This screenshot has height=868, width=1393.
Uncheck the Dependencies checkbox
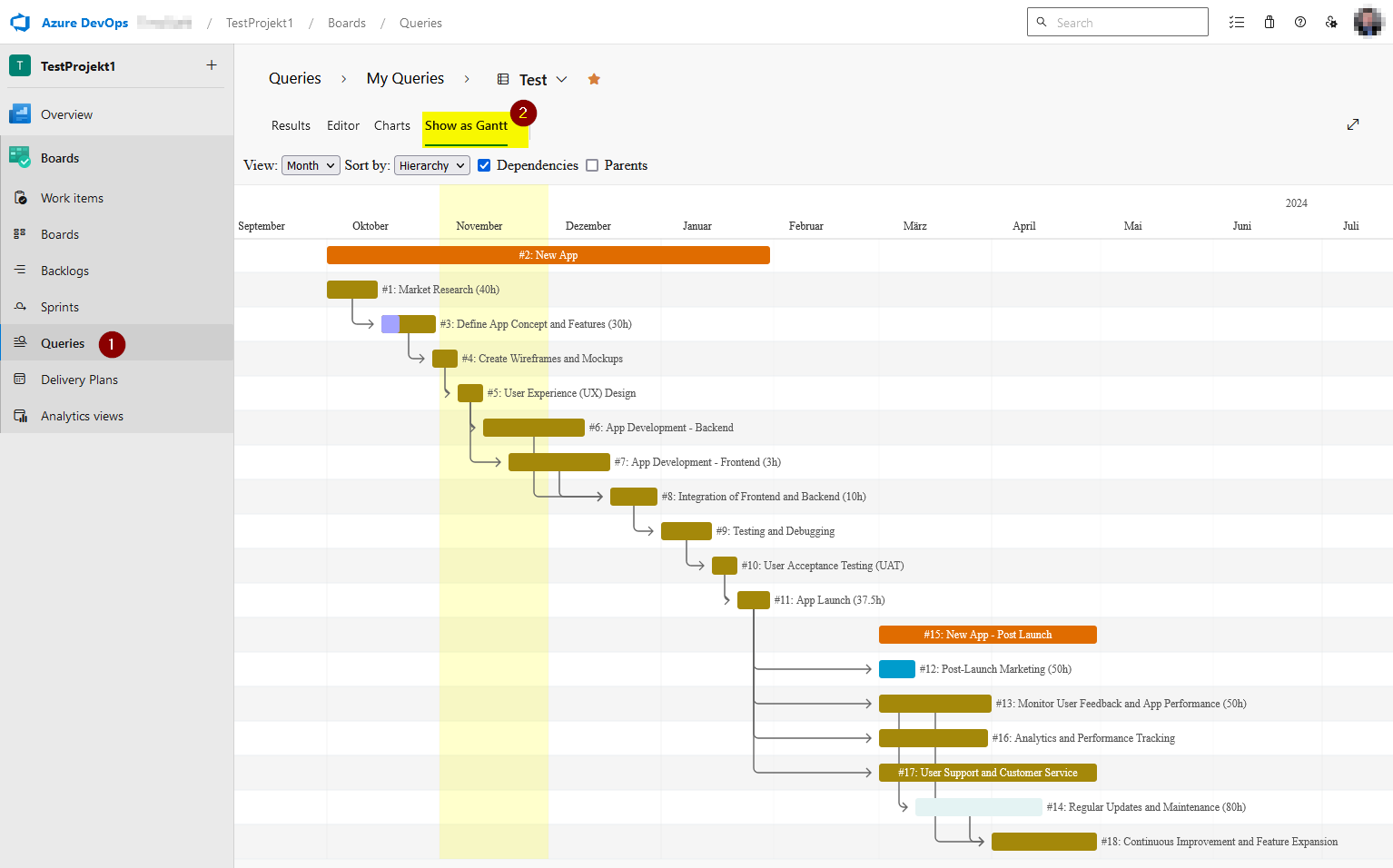click(484, 164)
